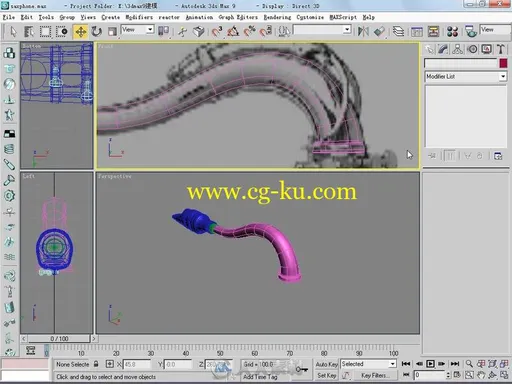Click Configure Modifier Sets icon

498,156
